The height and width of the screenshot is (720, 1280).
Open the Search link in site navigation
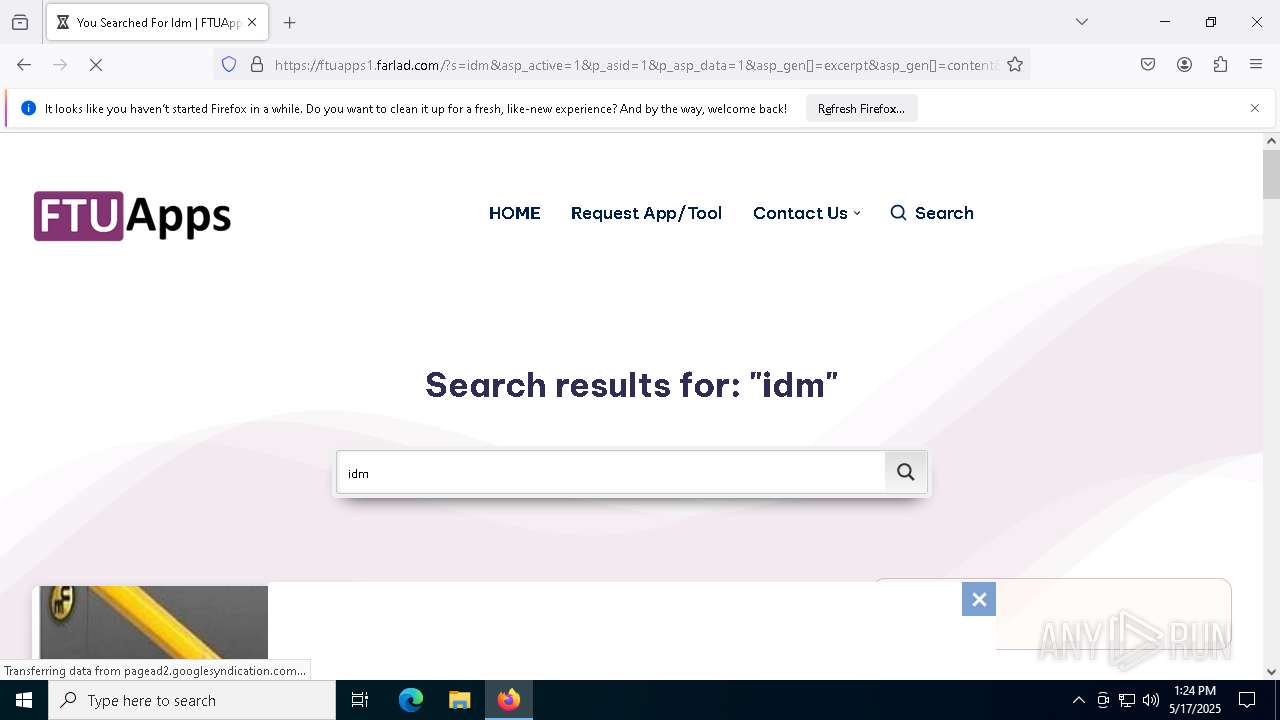pos(932,213)
